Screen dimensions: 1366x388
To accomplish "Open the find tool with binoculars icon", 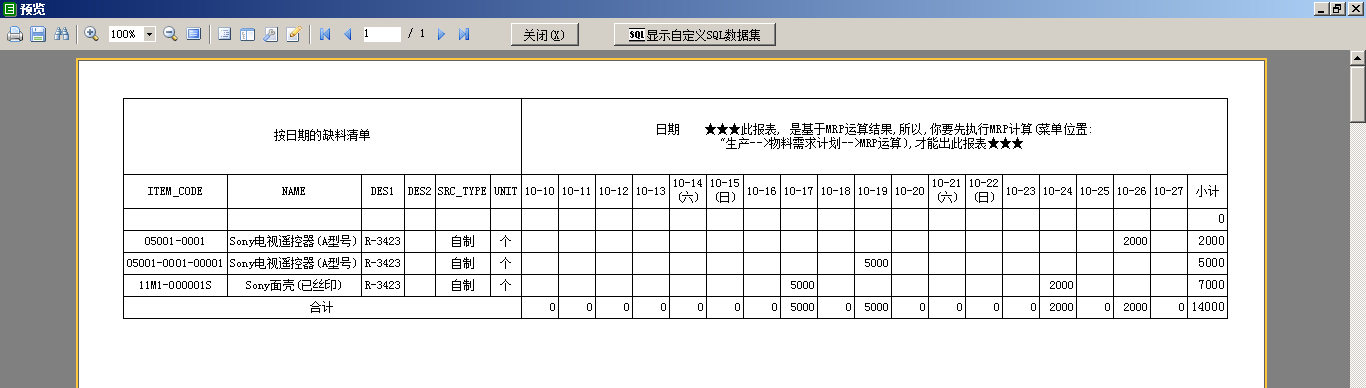I will [62, 34].
